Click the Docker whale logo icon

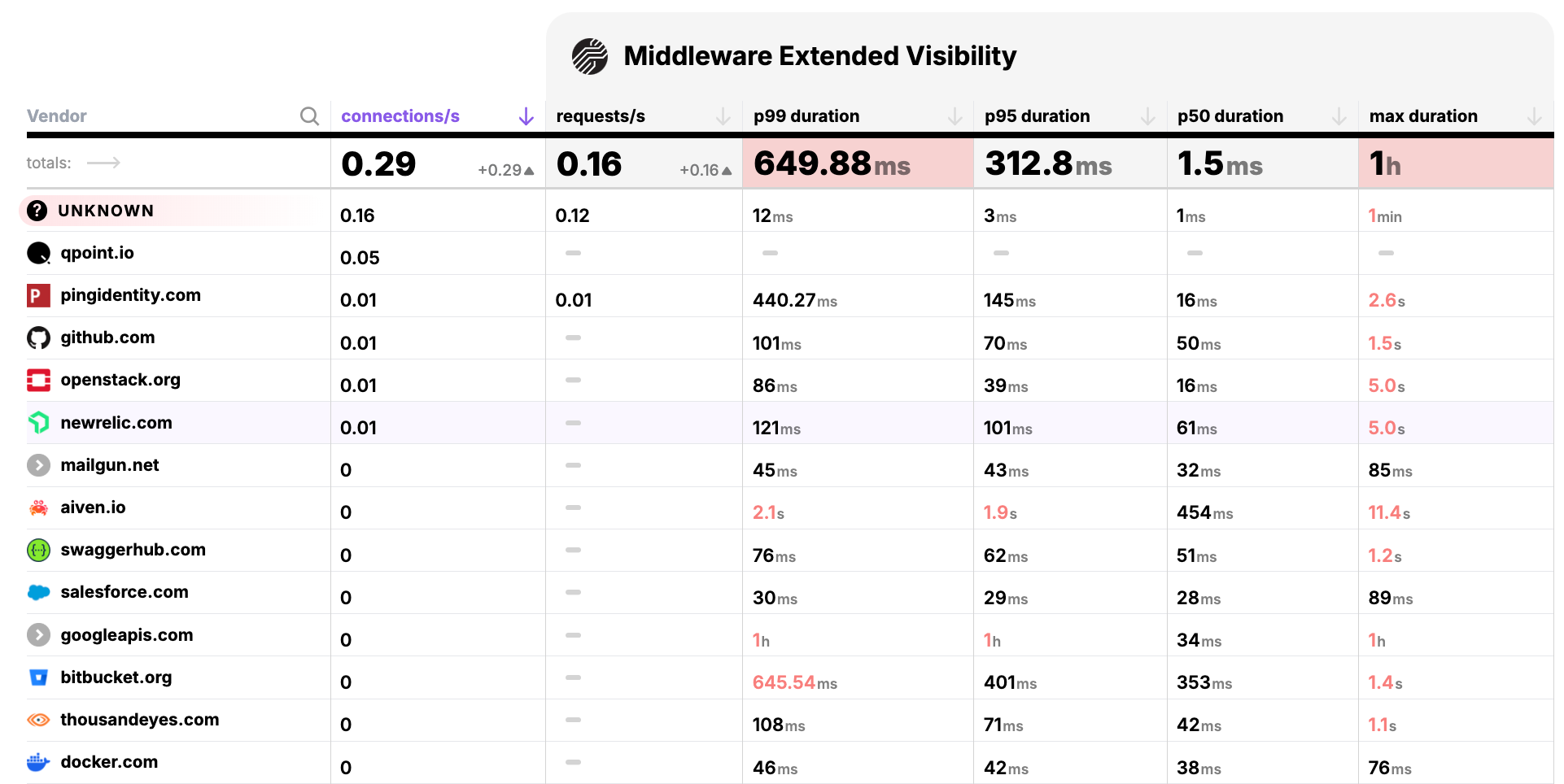coord(38,762)
